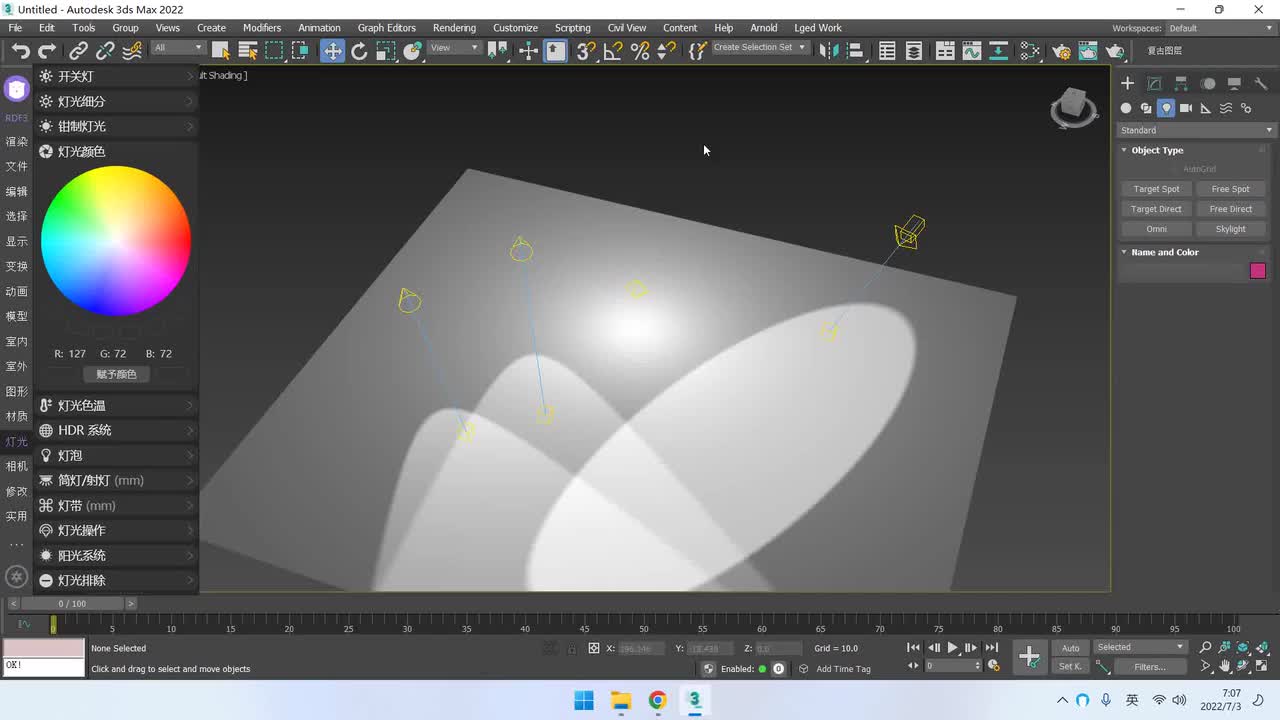Create a Target Spot light
Image resolution: width=1280 pixels, height=720 pixels.
[1156, 189]
